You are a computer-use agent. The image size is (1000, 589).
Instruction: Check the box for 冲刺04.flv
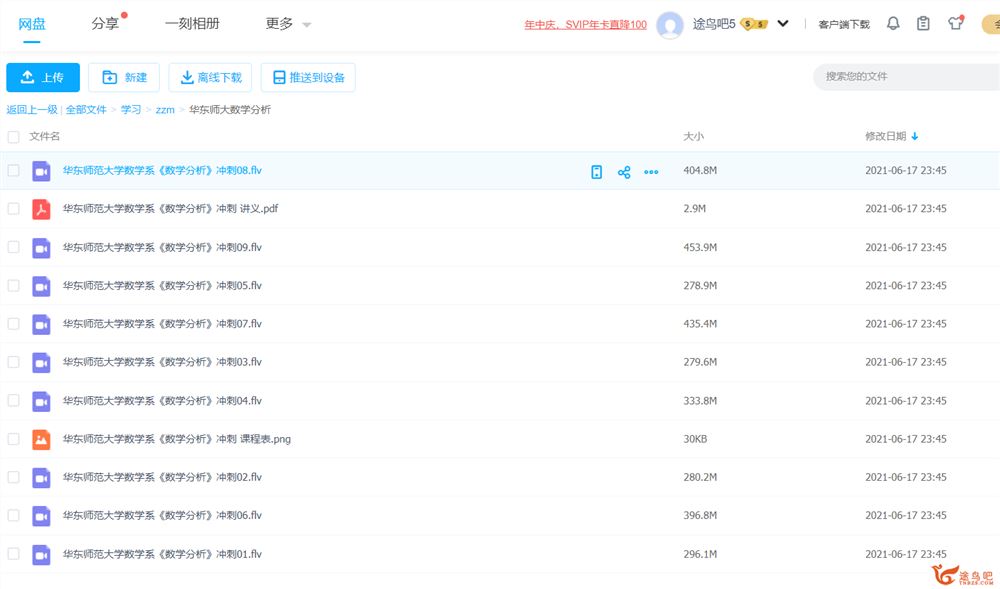click(x=13, y=400)
